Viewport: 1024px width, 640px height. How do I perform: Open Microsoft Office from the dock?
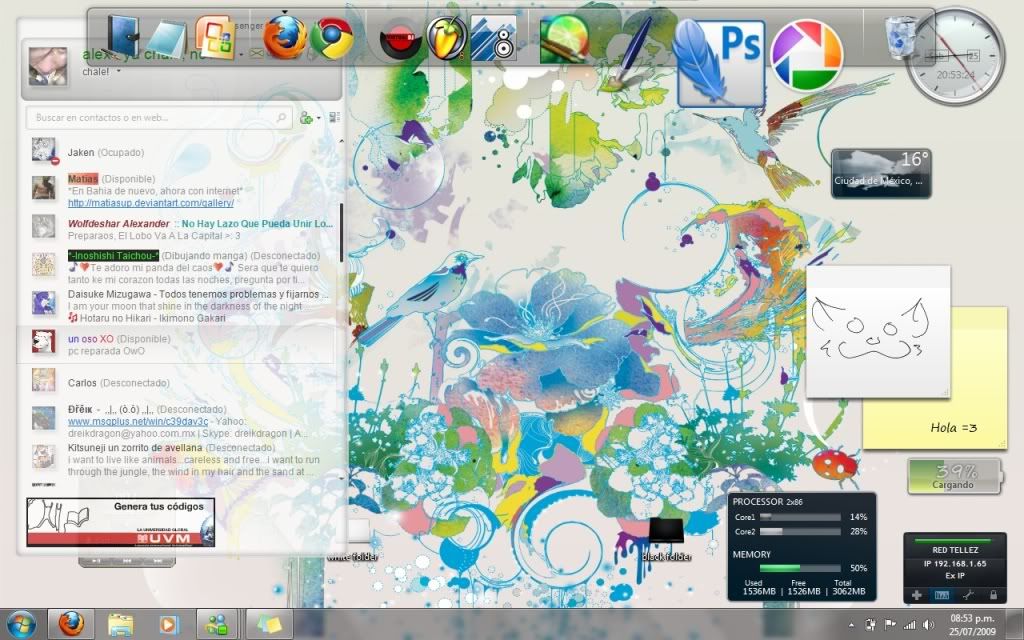click(x=215, y=37)
